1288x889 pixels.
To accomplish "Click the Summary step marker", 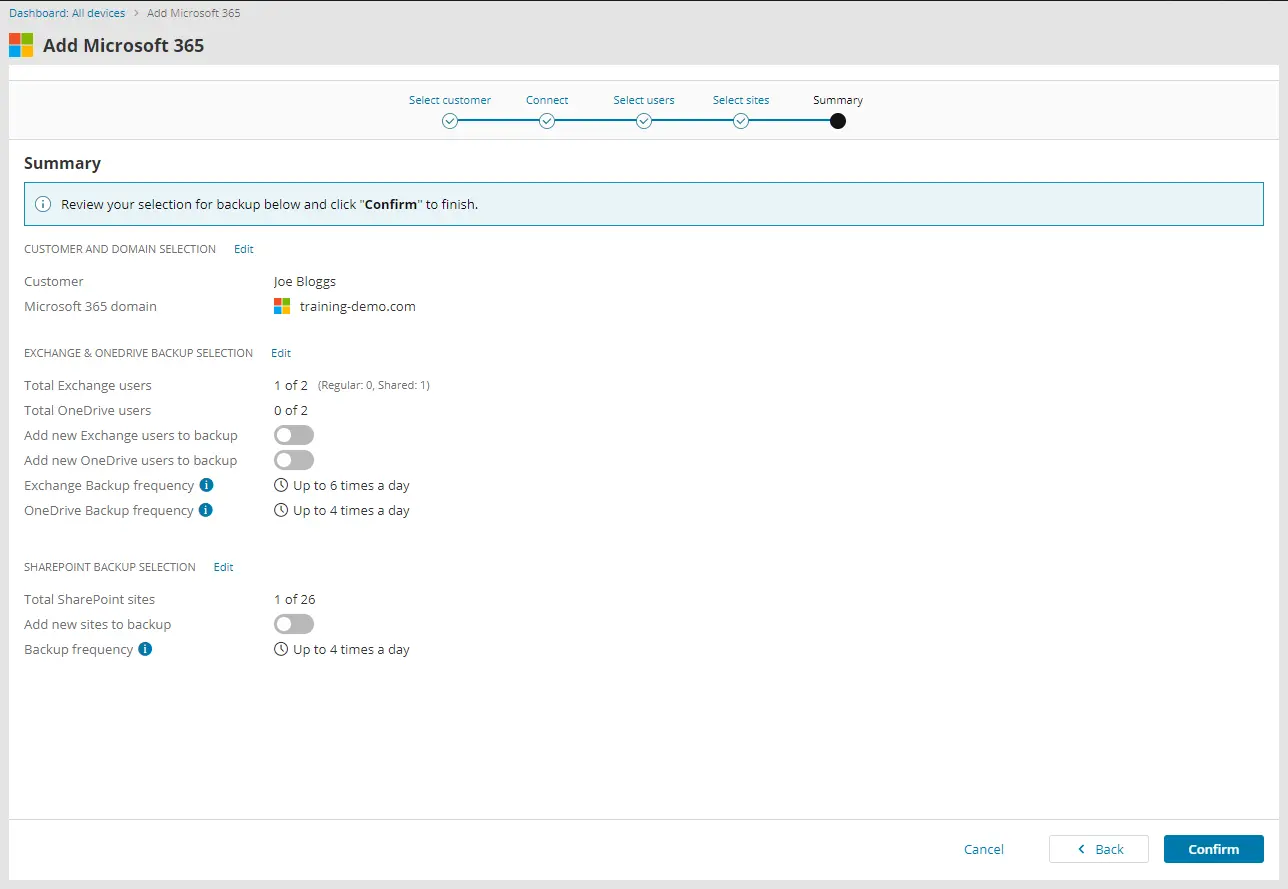I will point(838,121).
